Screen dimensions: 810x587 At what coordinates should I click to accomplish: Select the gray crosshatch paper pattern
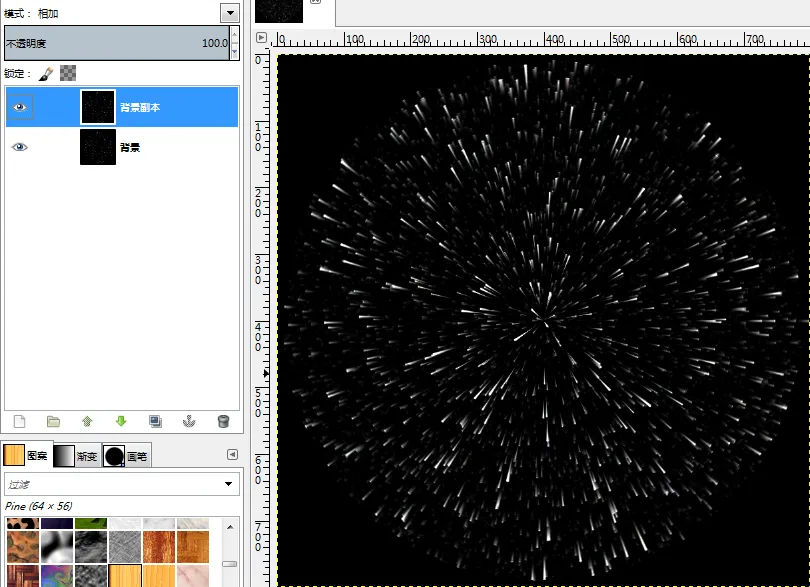125,546
